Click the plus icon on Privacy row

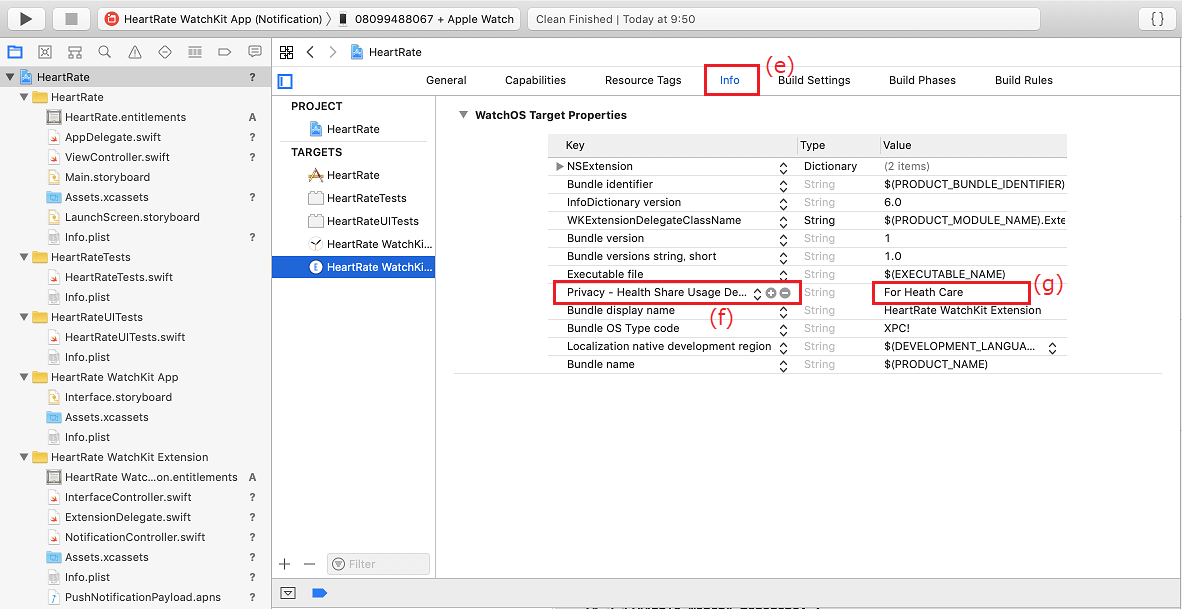pos(771,293)
